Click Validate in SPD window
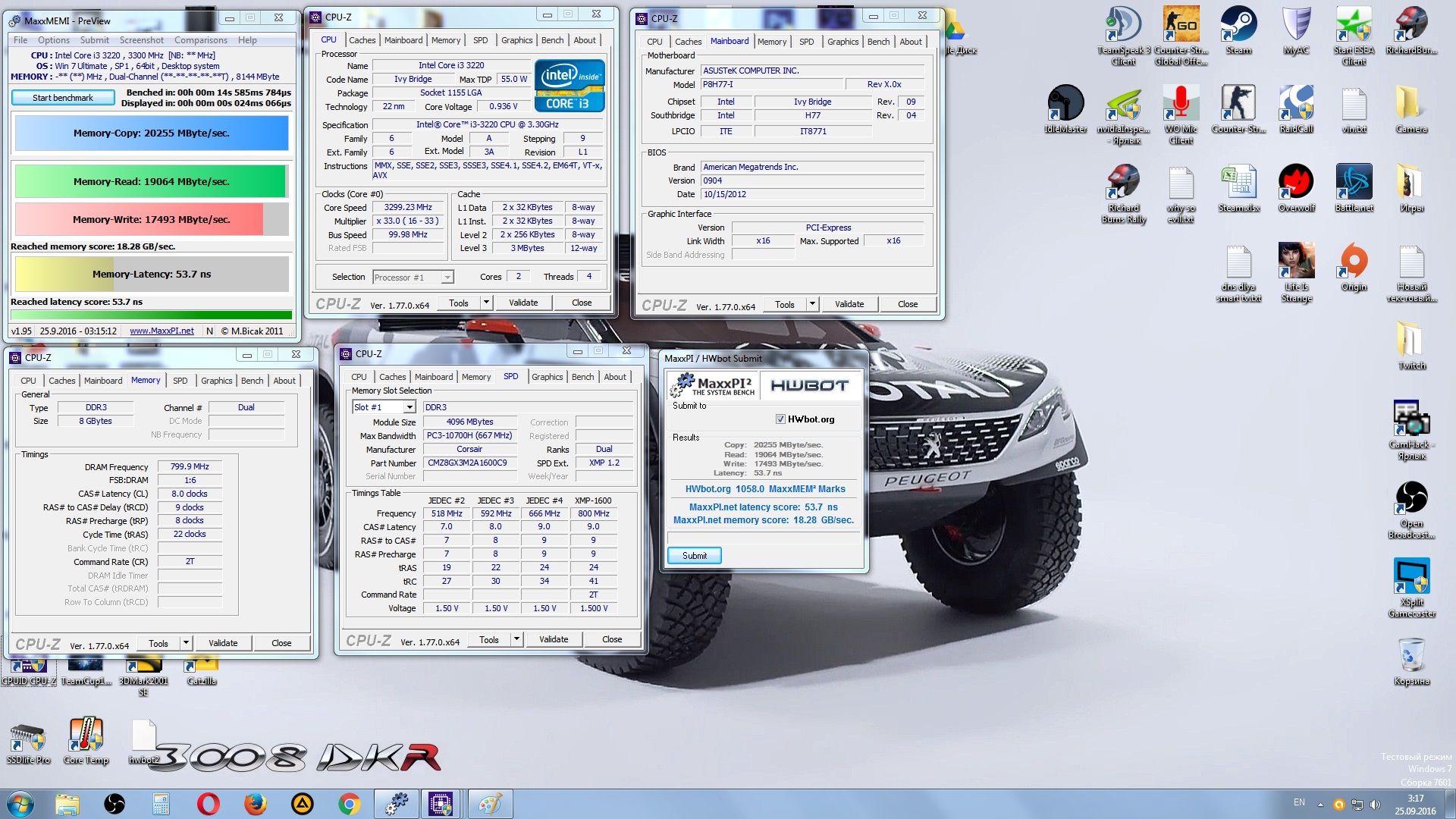 (x=554, y=640)
